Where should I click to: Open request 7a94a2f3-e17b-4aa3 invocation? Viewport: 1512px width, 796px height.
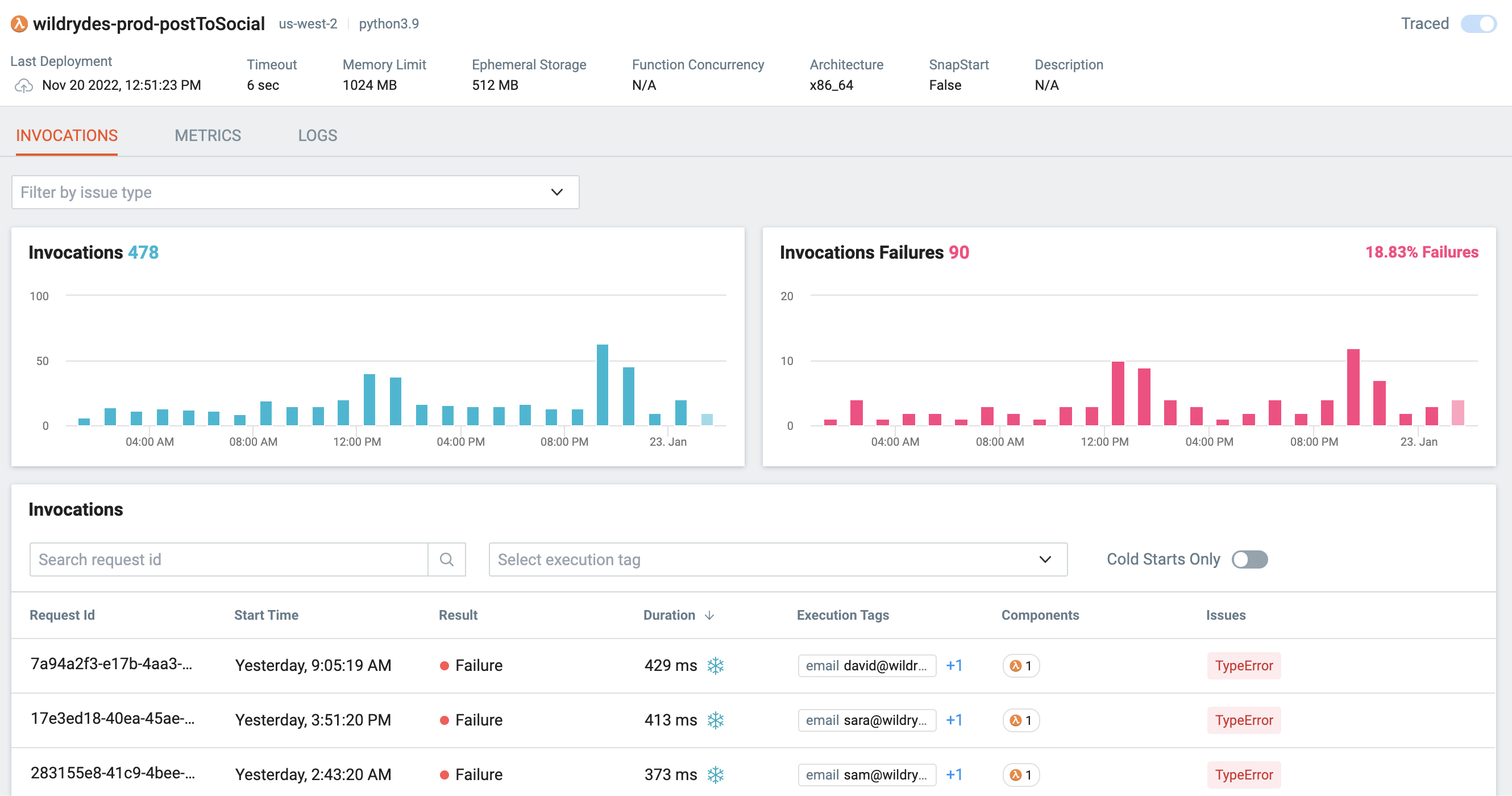click(111, 664)
